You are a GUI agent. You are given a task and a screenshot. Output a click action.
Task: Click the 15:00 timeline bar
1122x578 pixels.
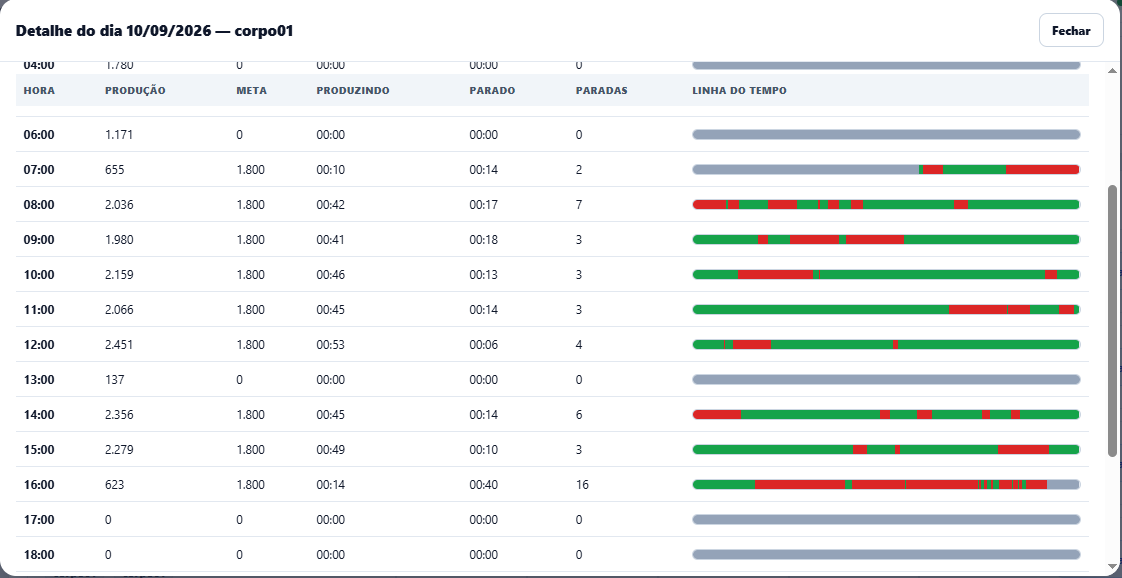(x=886, y=450)
